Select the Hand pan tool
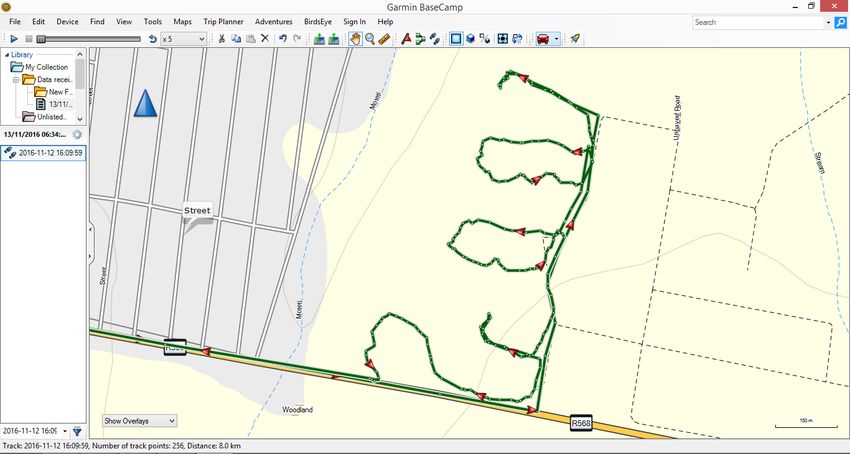Image resolution: width=850 pixels, height=454 pixels. [356, 39]
